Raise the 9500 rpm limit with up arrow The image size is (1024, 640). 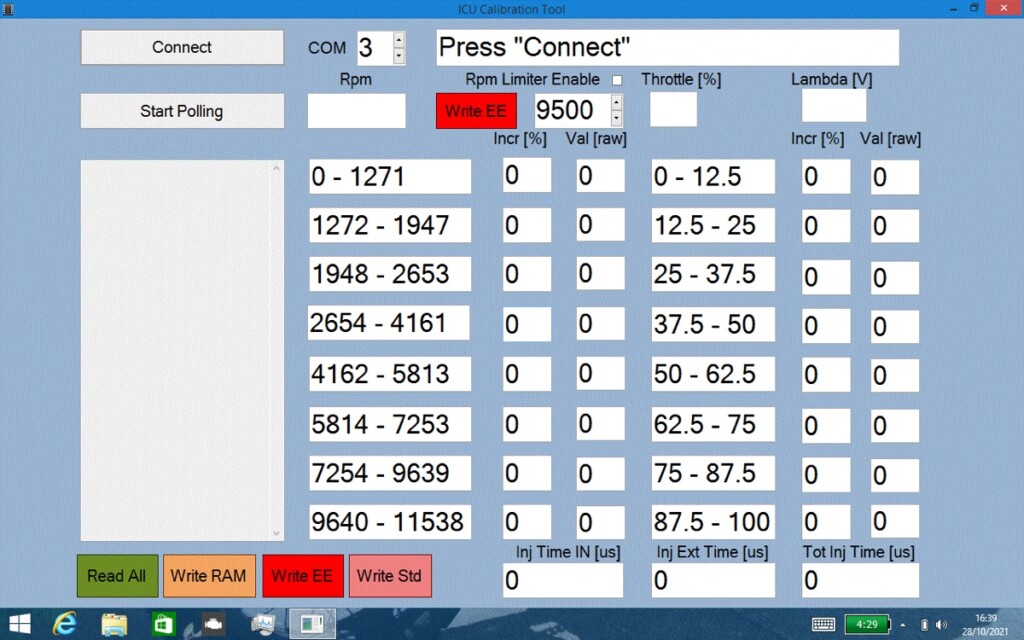coord(616,103)
